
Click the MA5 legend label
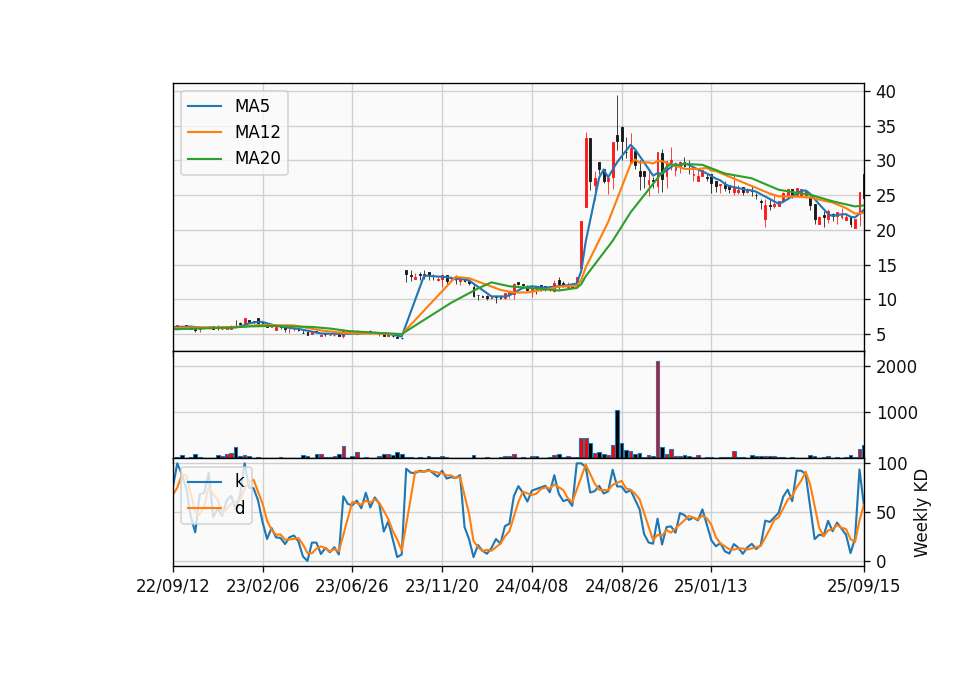(252, 106)
